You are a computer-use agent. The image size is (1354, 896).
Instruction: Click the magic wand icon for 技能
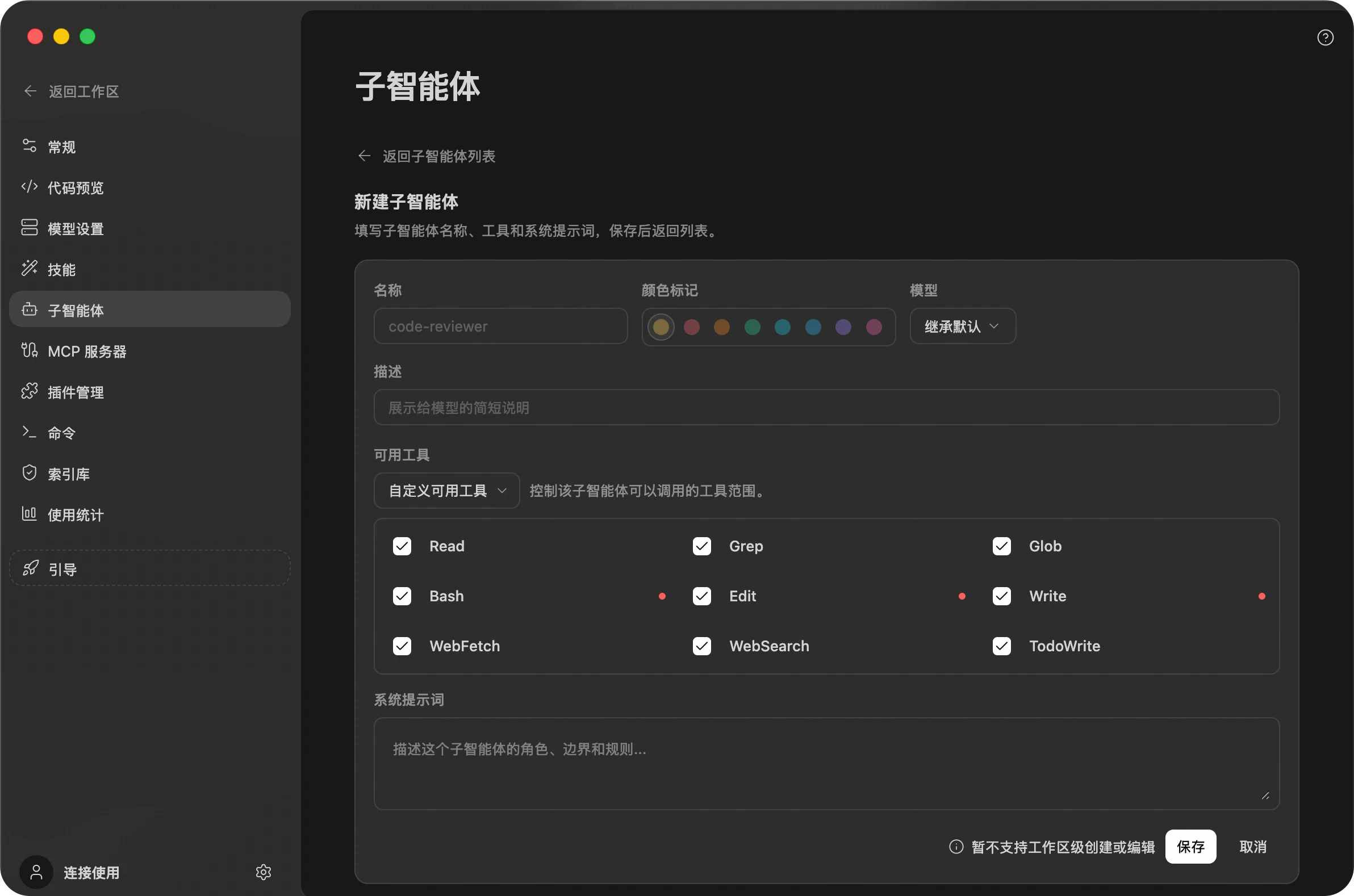29,269
